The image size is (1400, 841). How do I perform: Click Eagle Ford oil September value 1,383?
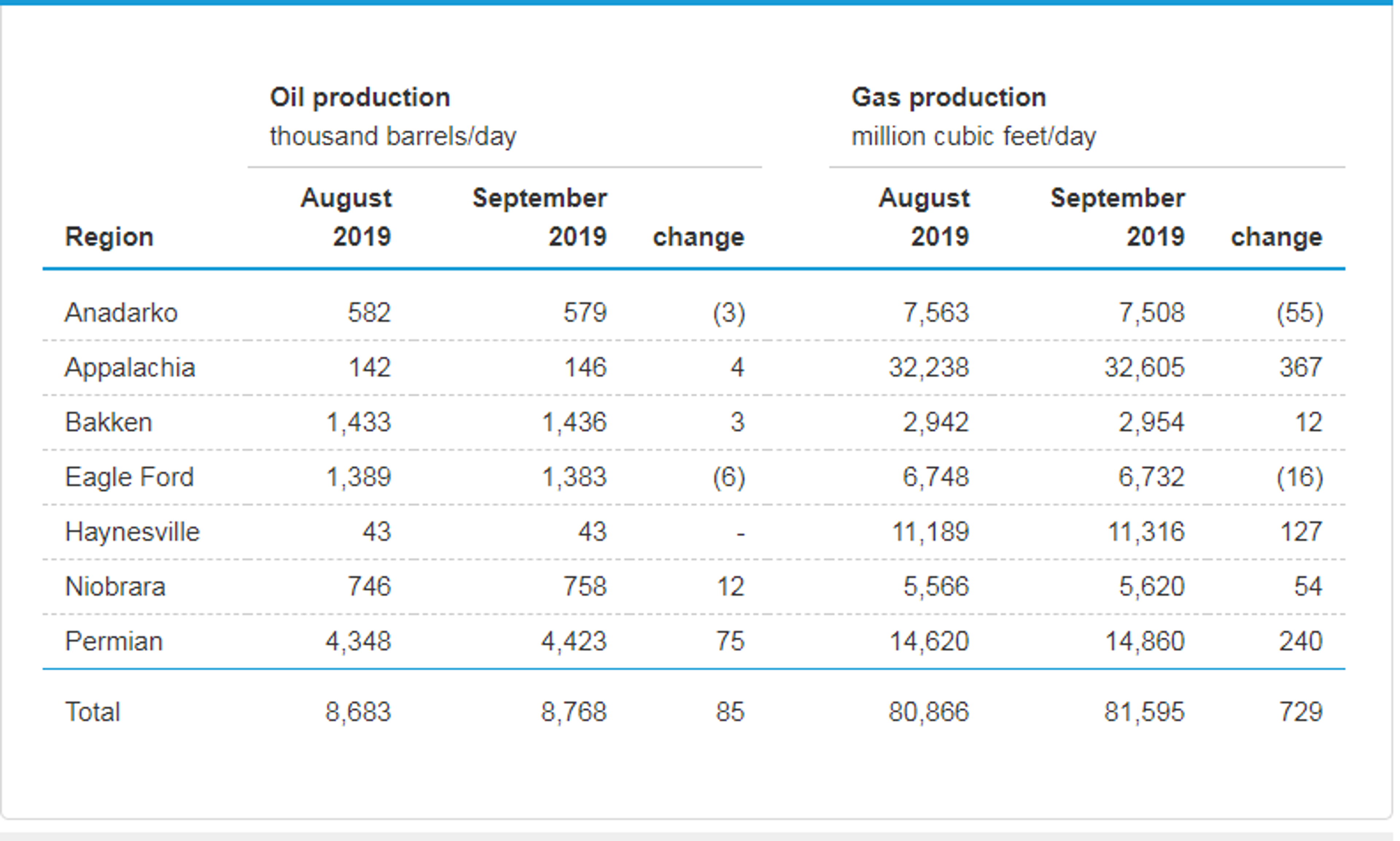tap(574, 477)
